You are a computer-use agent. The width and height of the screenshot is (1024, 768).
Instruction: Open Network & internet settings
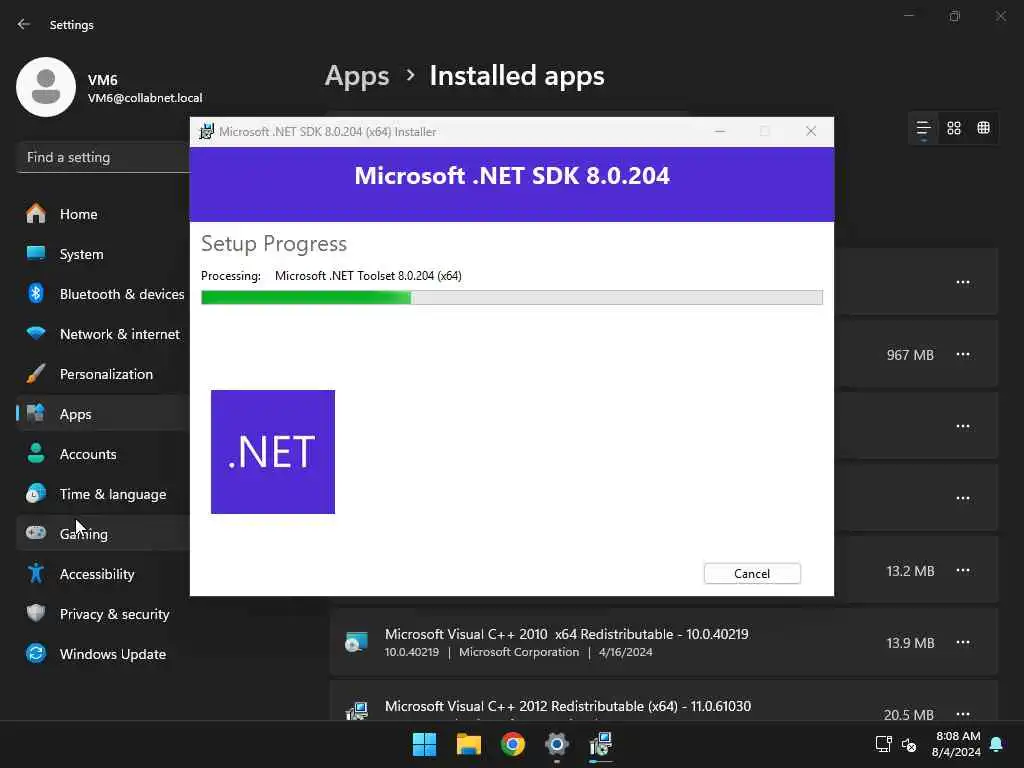pos(103,334)
